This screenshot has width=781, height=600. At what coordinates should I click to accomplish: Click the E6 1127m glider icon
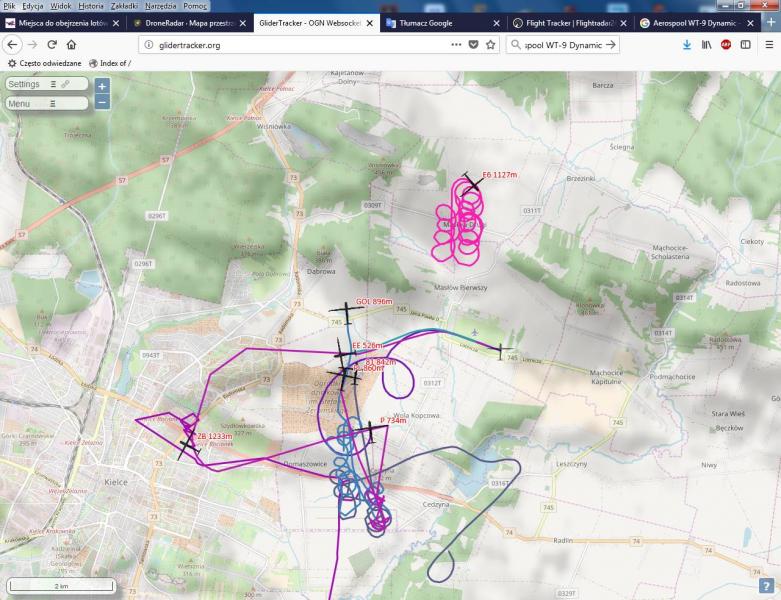[x=469, y=183]
